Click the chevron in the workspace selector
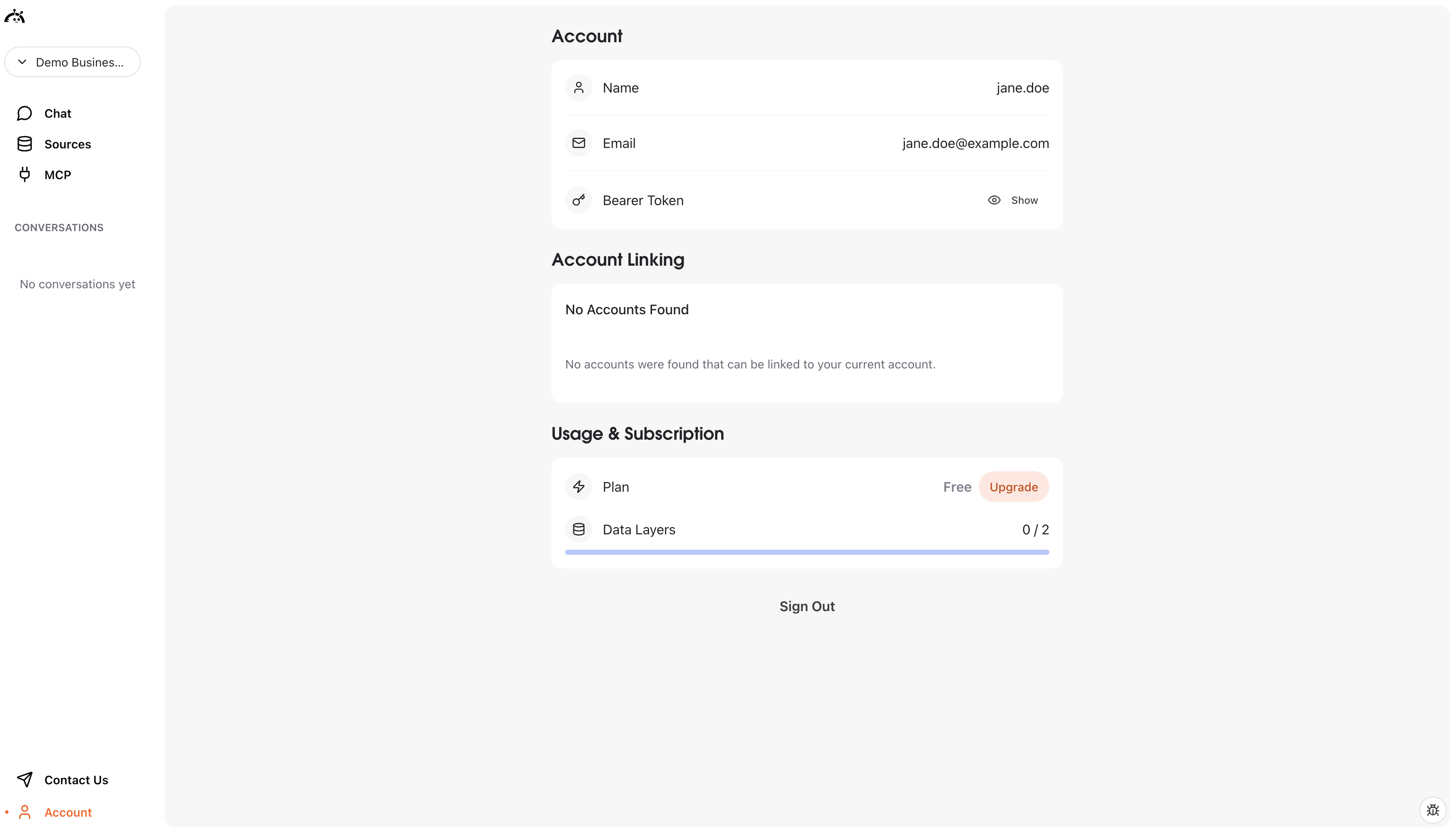Screen dimensions: 1456x835 tap(22, 61)
